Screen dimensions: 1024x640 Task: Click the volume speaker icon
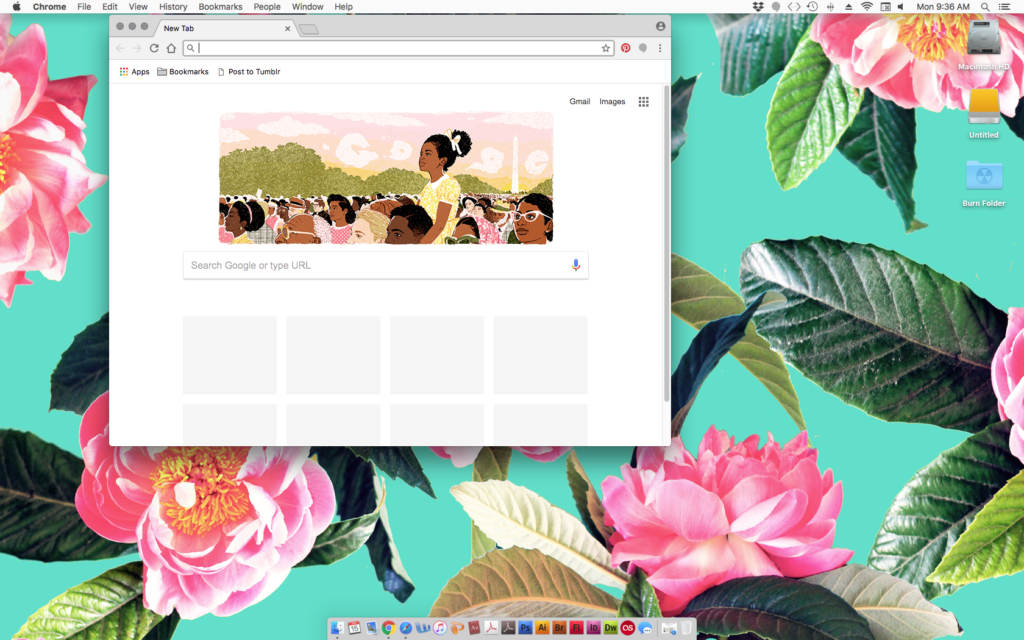901,7
